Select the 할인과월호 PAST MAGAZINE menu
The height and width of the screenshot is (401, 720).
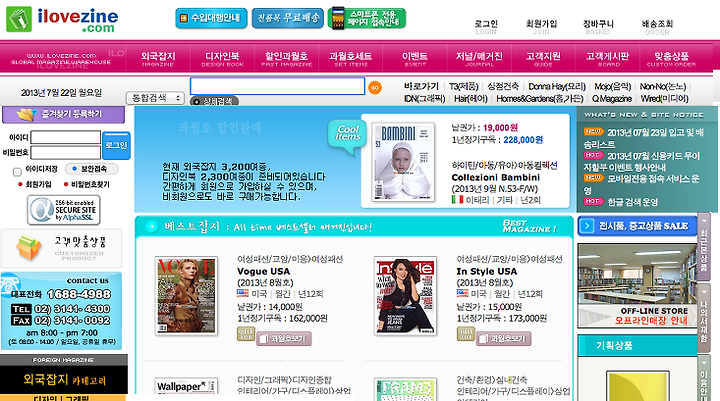click(x=287, y=59)
